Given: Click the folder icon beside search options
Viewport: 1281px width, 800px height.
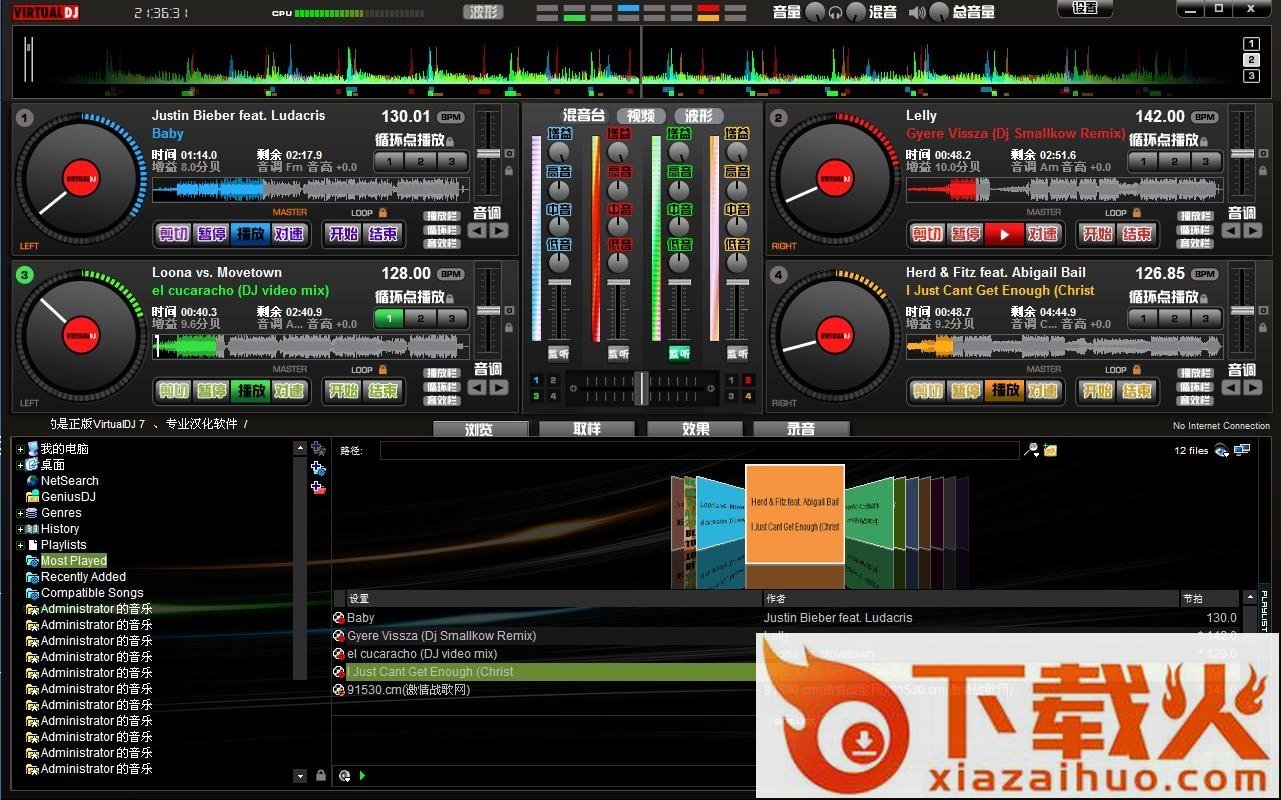Looking at the screenshot, I should point(1051,451).
